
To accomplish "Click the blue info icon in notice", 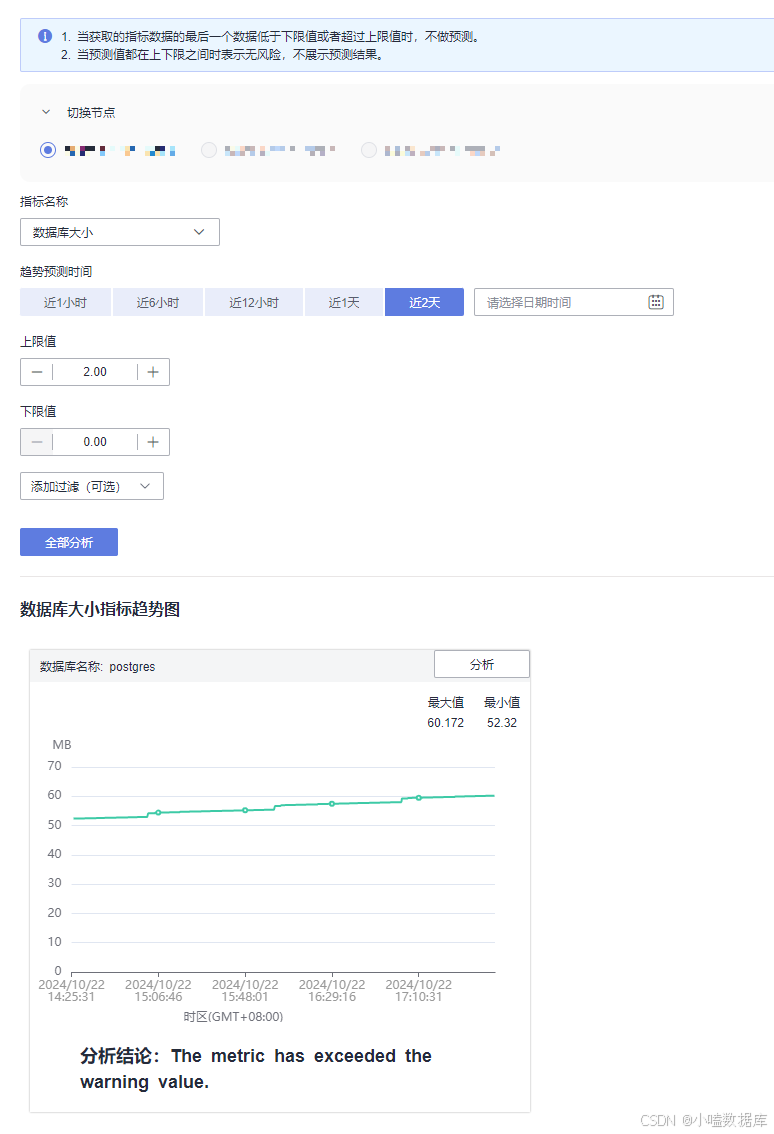I will pos(45,36).
